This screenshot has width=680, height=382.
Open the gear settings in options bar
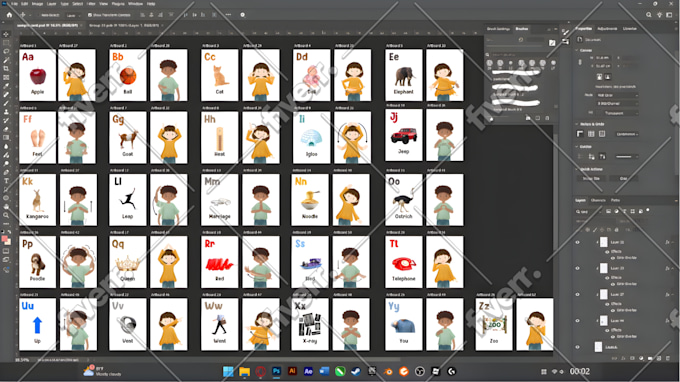[x=242, y=15]
